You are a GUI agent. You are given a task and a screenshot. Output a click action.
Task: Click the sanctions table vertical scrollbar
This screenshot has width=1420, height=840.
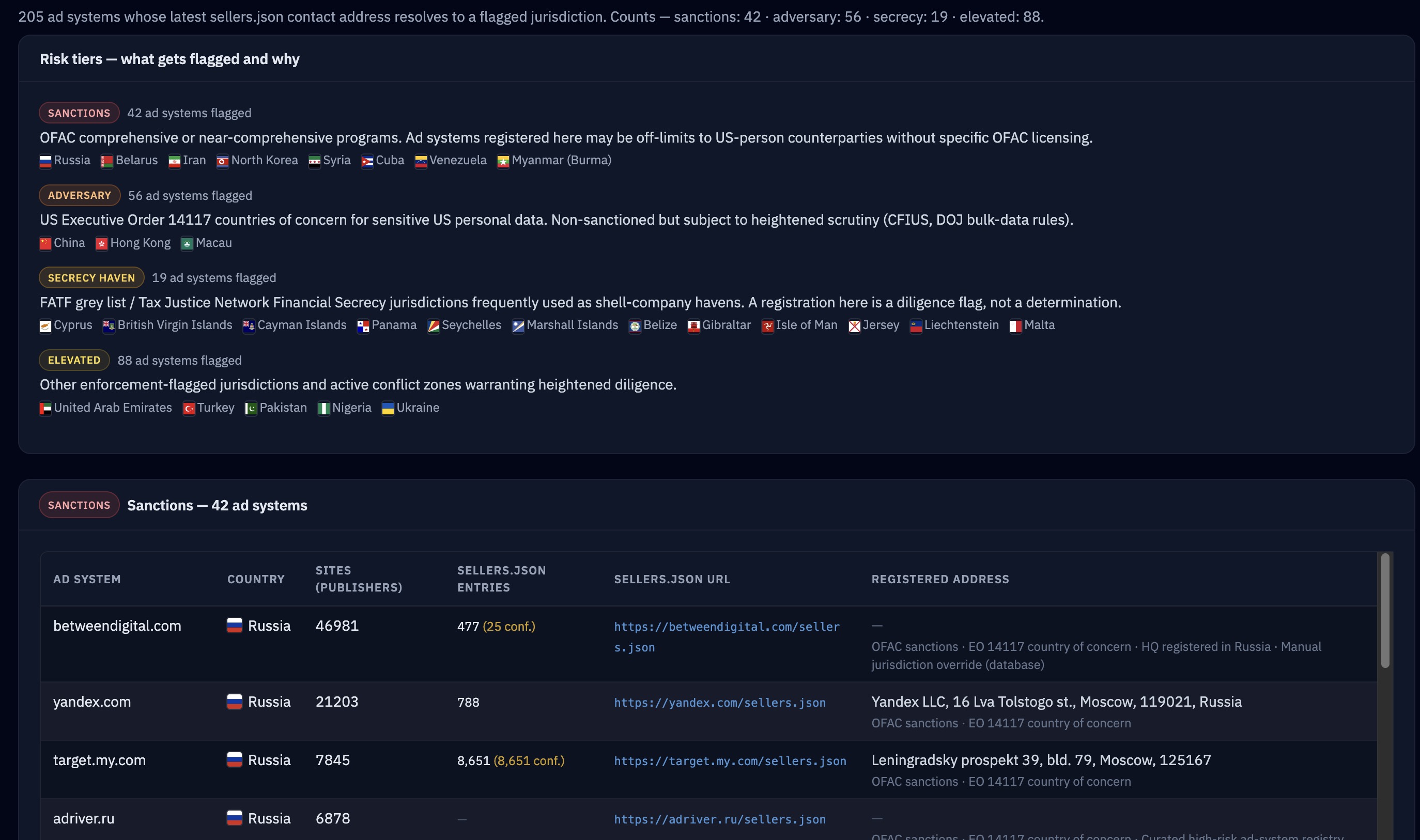[x=1385, y=611]
